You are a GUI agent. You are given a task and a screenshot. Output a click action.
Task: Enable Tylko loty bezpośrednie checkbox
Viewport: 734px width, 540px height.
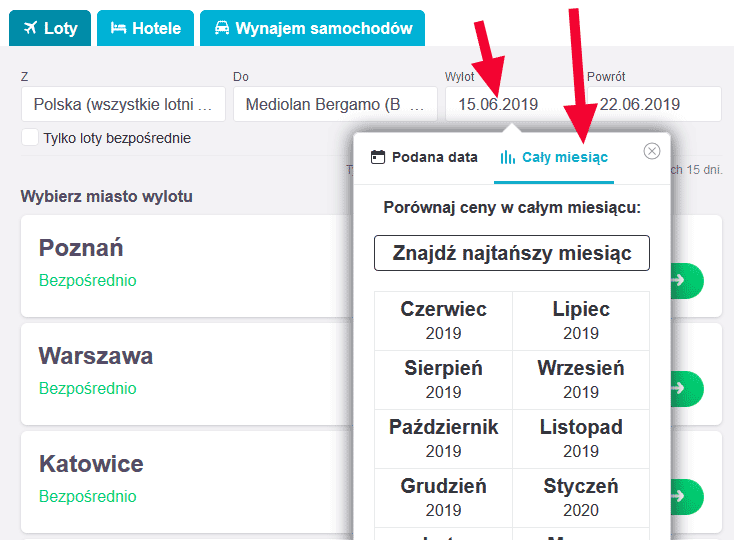pyautogui.click(x=30, y=138)
